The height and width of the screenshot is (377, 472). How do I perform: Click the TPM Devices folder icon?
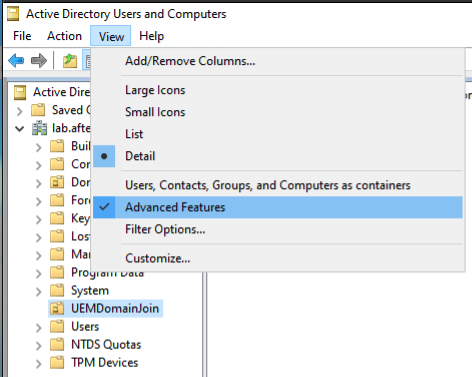[x=57, y=362]
